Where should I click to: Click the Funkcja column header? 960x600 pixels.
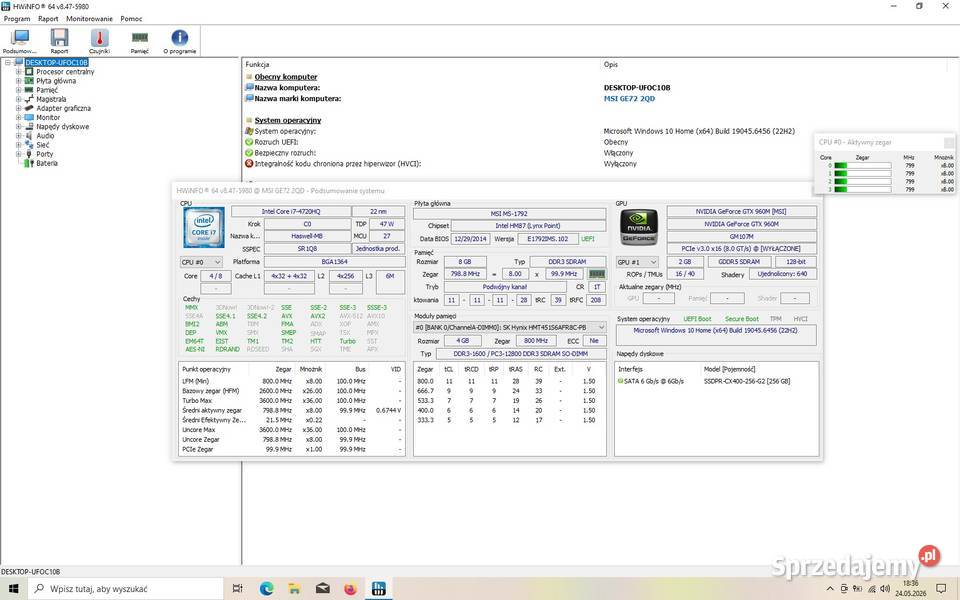[x=257, y=64]
